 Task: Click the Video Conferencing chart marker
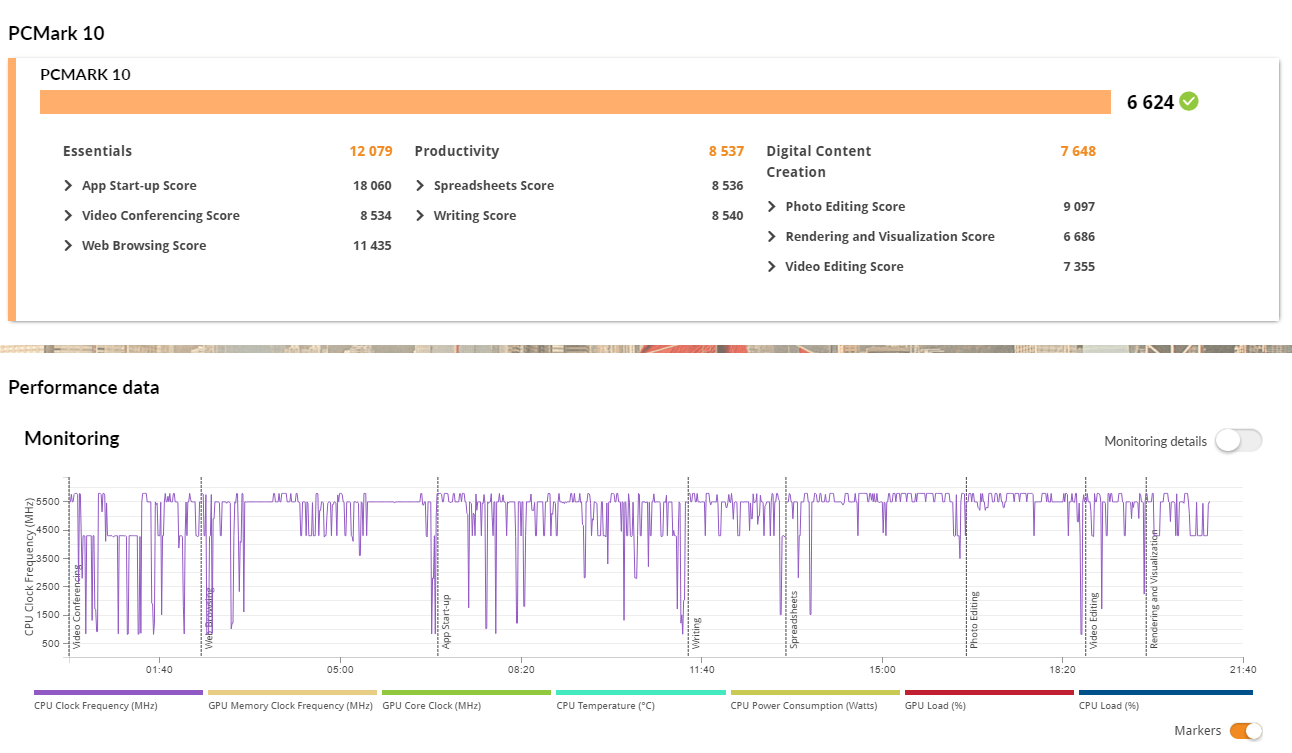(x=77, y=606)
